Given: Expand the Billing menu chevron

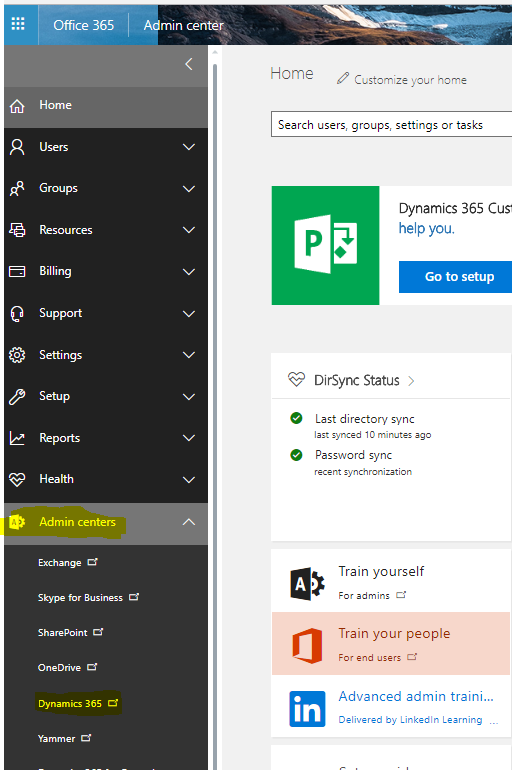Looking at the screenshot, I should [x=189, y=272].
